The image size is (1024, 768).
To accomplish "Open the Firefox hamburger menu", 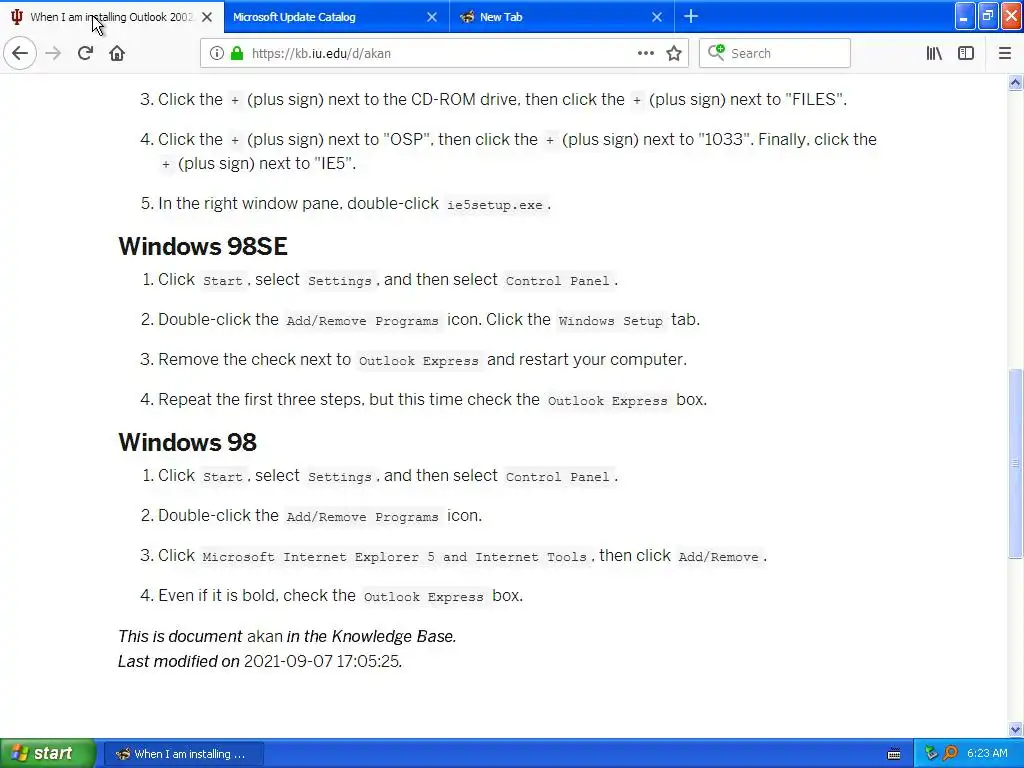I will (x=1004, y=54).
